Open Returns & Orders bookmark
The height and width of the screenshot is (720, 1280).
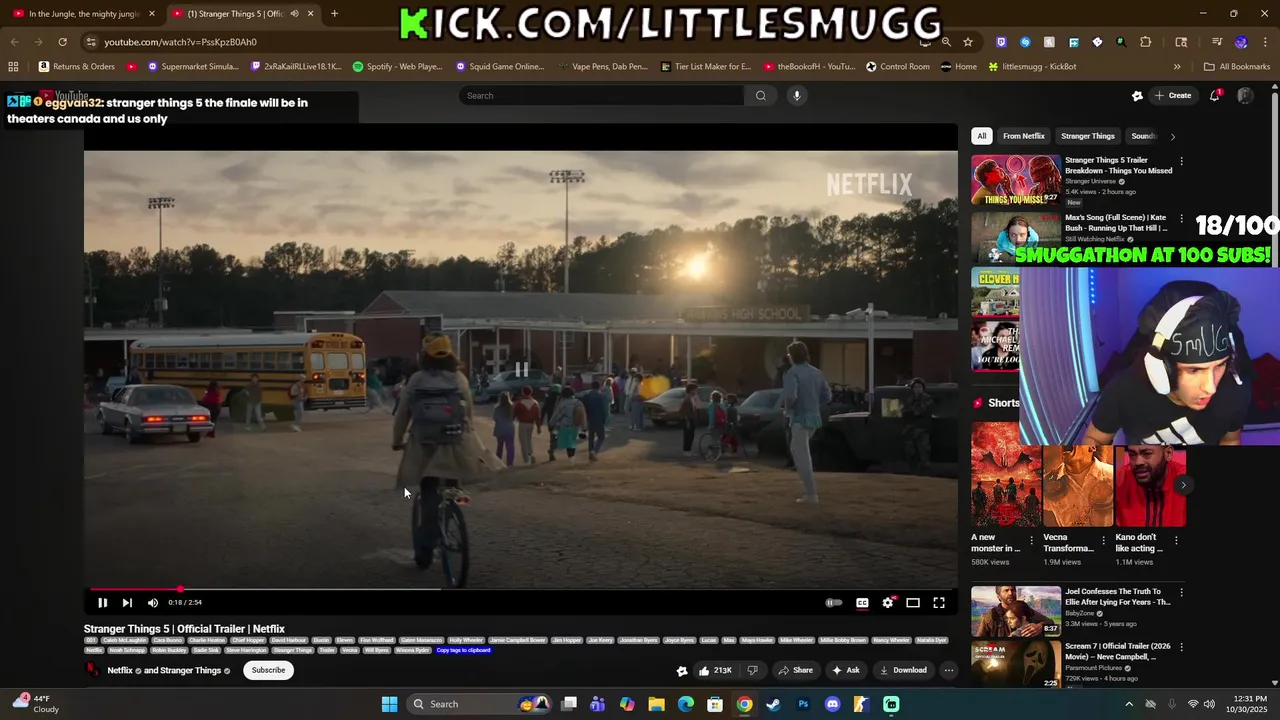77,67
